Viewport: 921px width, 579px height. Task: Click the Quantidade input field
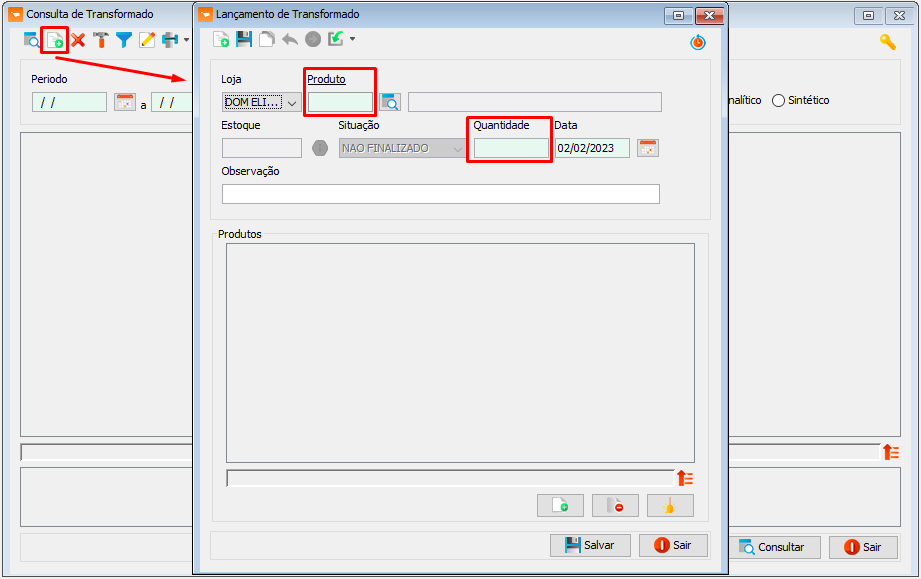[511, 148]
